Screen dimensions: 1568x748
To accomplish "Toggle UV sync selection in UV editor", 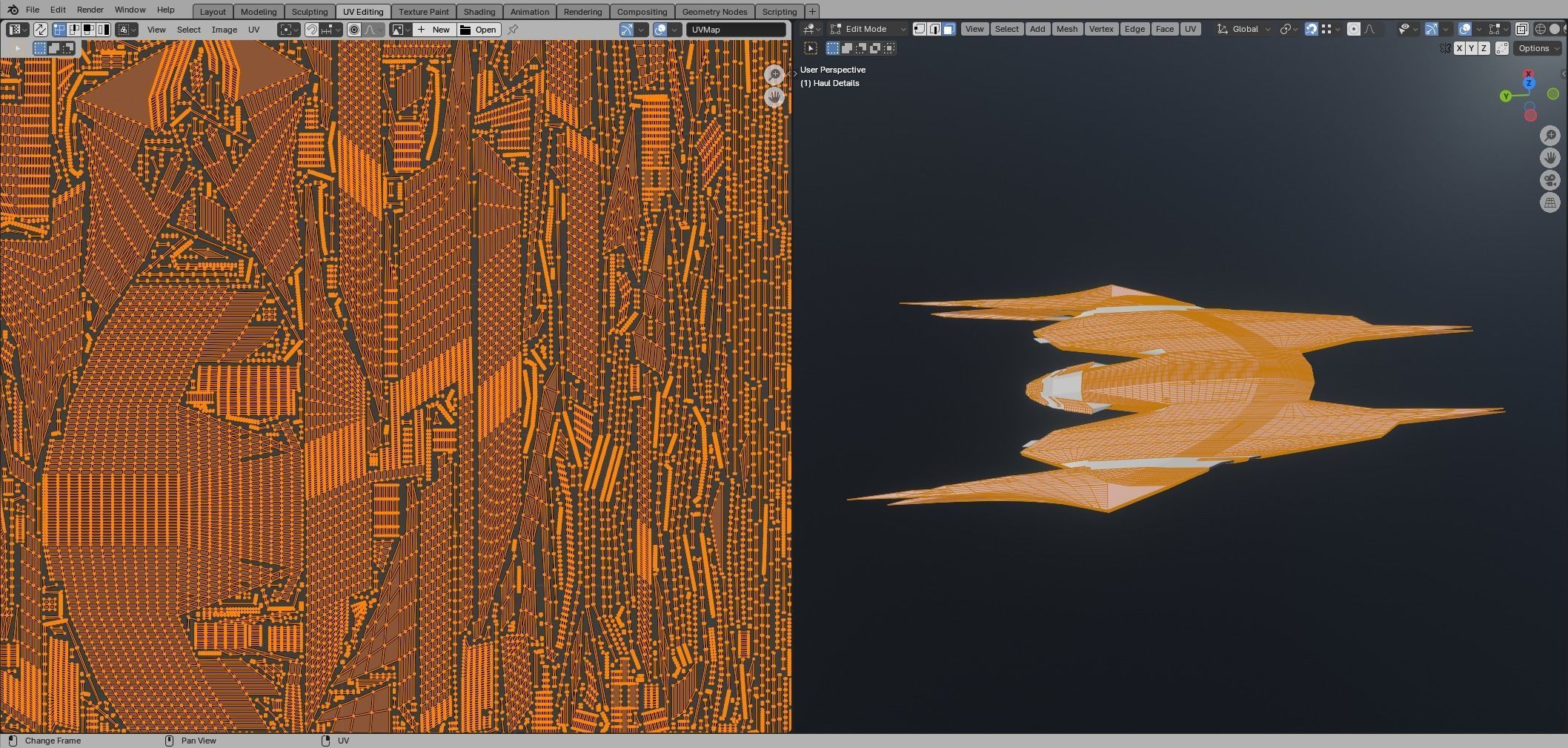I will pyautogui.click(x=41, y=30).
